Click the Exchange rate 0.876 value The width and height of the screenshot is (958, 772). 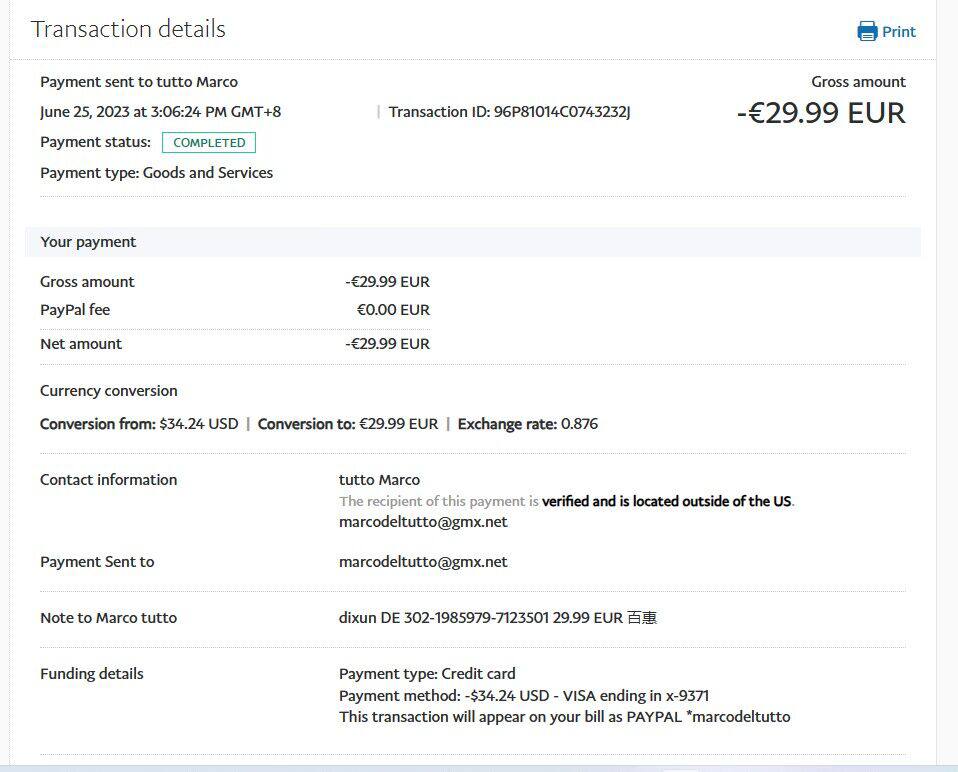[x=579, y=424]
